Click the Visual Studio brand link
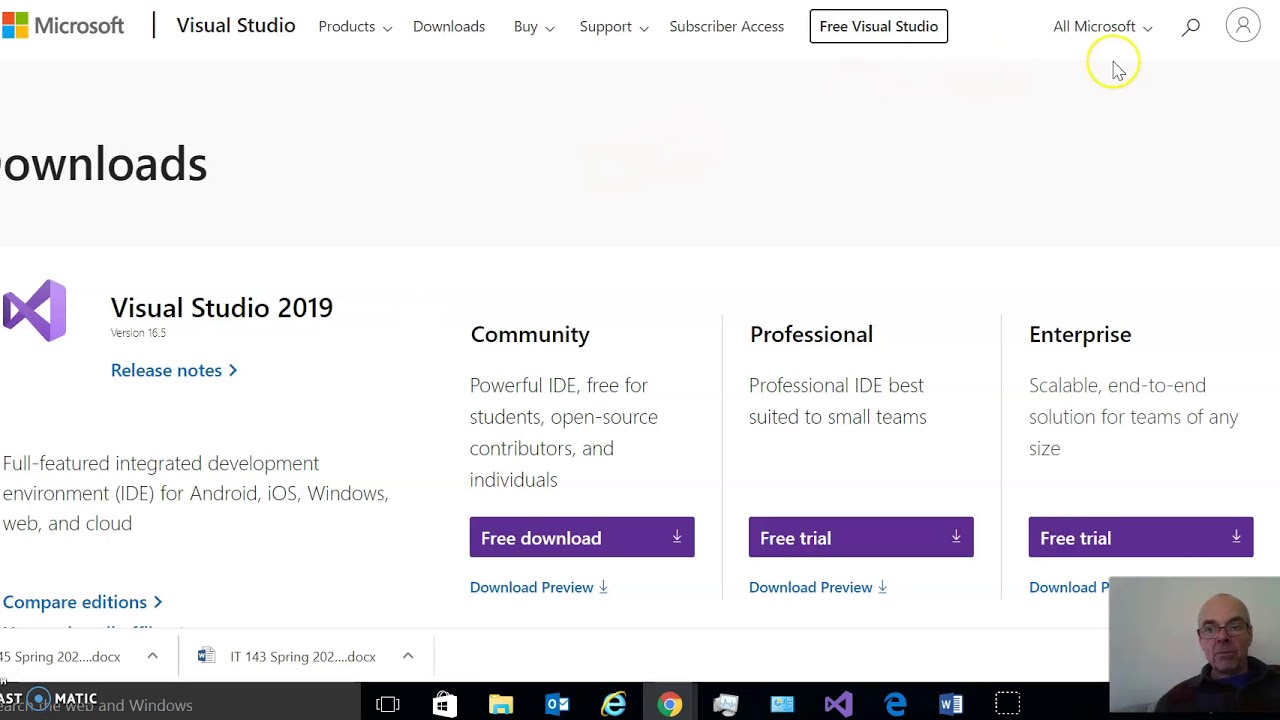Viewport: 1280px width, 720px height. point(236,26)
